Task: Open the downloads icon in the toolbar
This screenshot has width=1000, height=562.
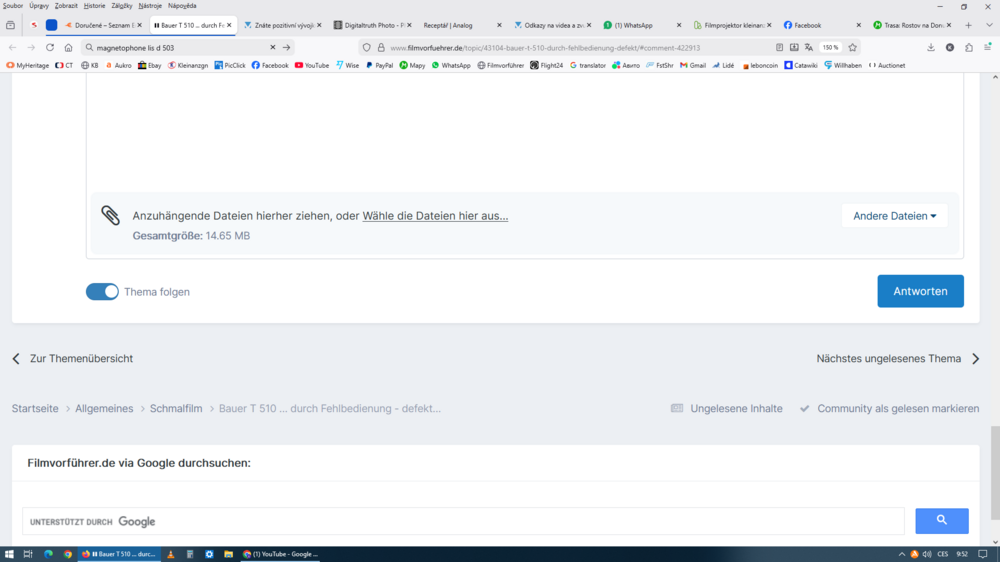Action: 930,47
